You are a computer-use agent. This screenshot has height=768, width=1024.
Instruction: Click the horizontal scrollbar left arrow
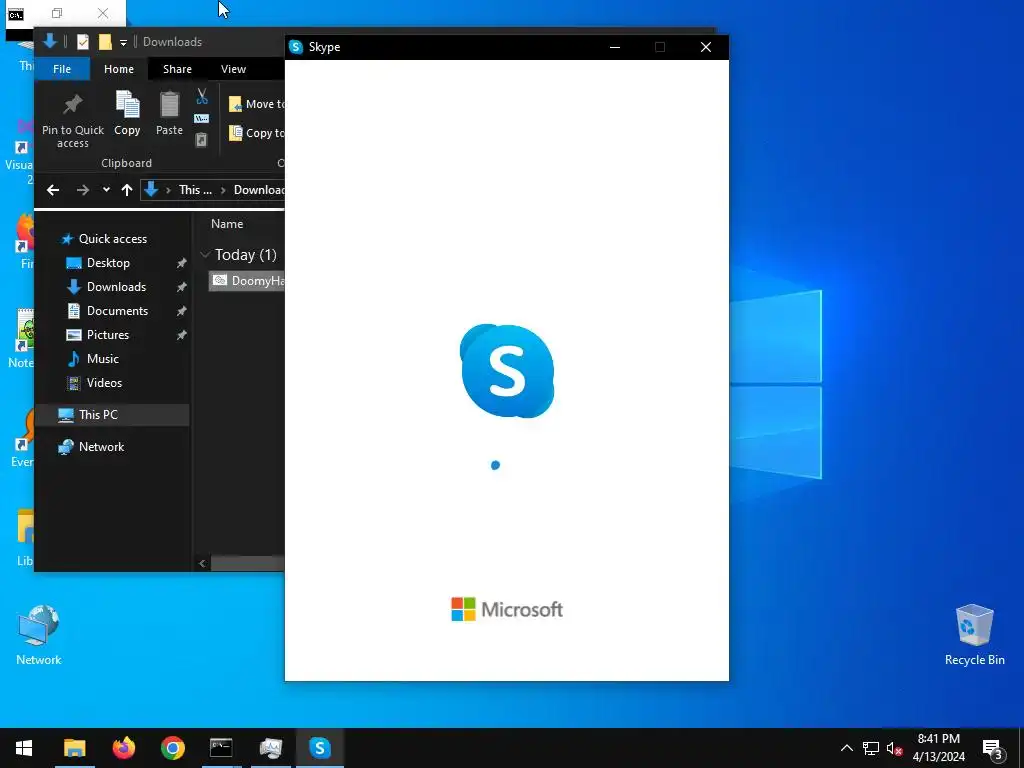[x=202, y=563]
